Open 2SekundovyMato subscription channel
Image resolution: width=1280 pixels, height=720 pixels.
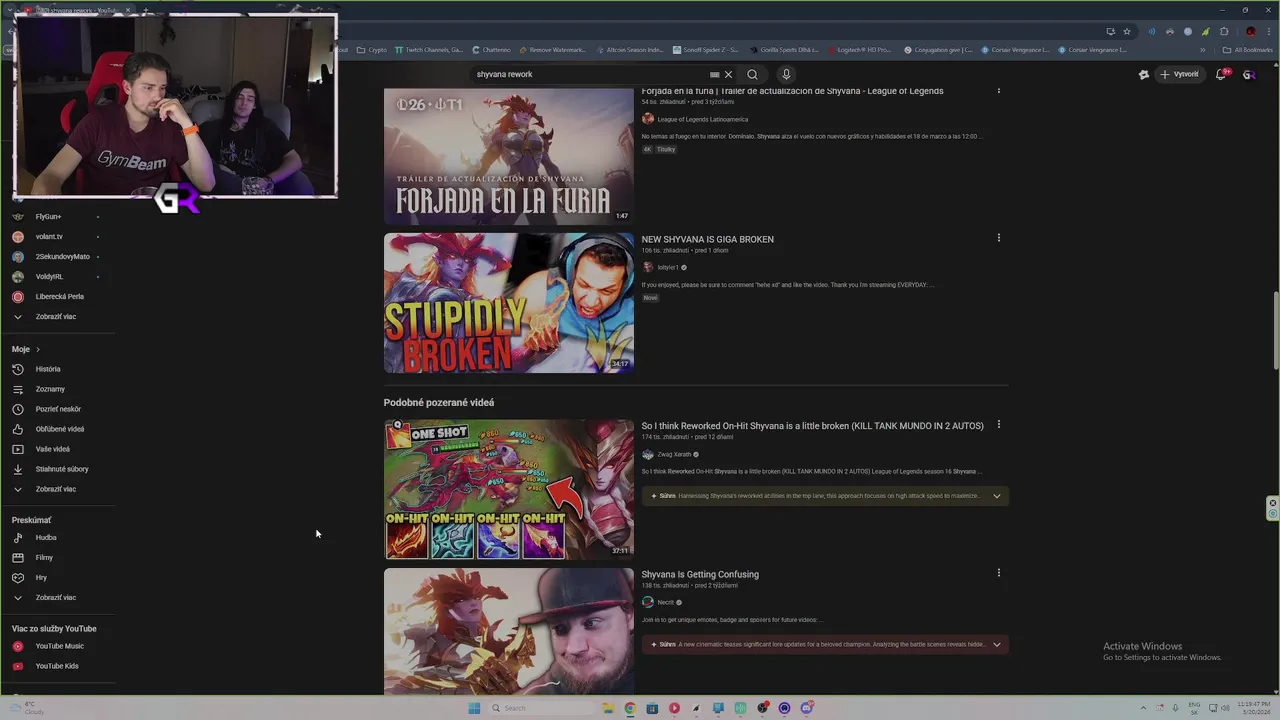coord(62,257)
